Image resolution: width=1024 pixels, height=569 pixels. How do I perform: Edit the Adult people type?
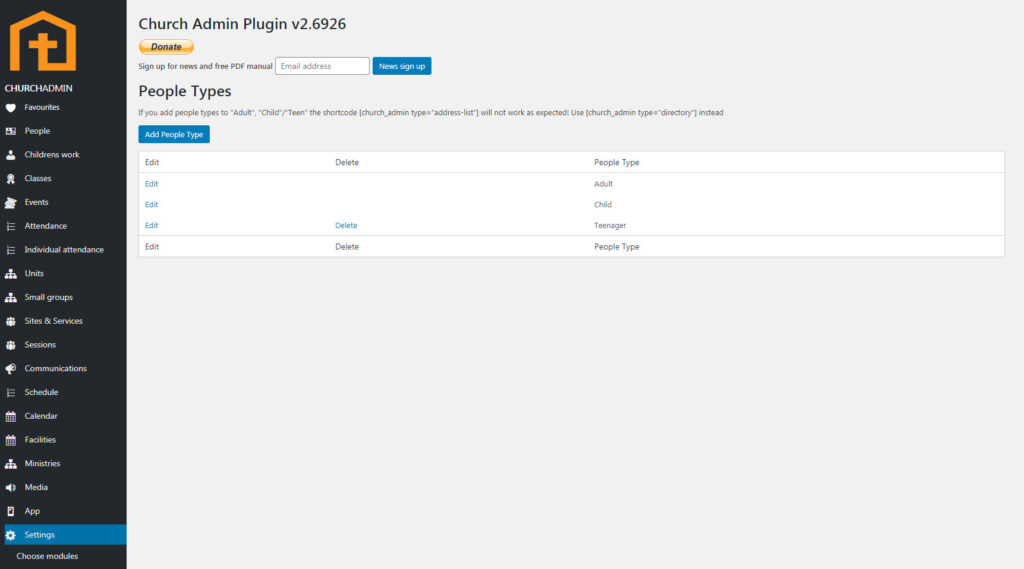pos(151,184)
